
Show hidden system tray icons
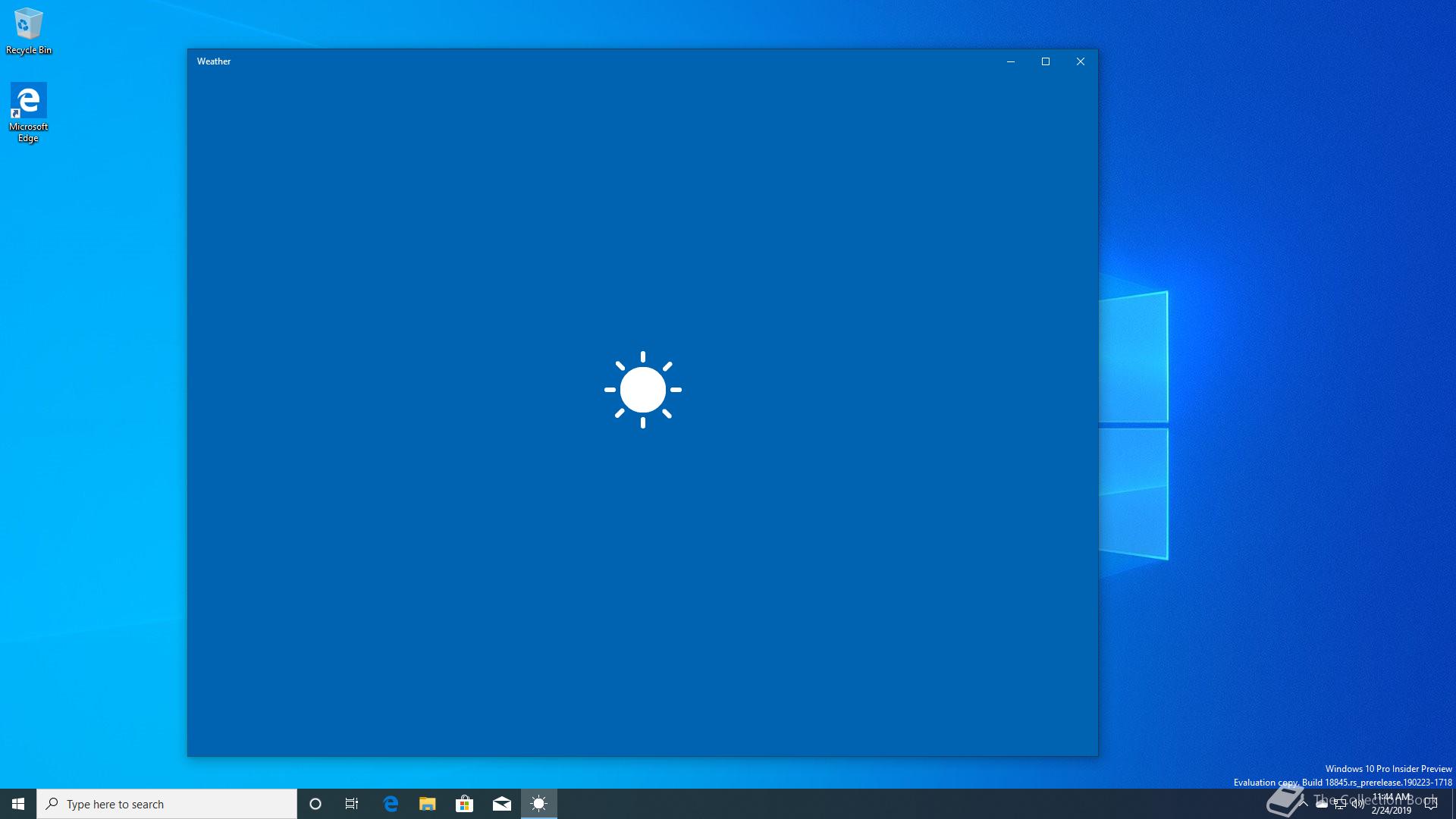tap(1304, 804)
